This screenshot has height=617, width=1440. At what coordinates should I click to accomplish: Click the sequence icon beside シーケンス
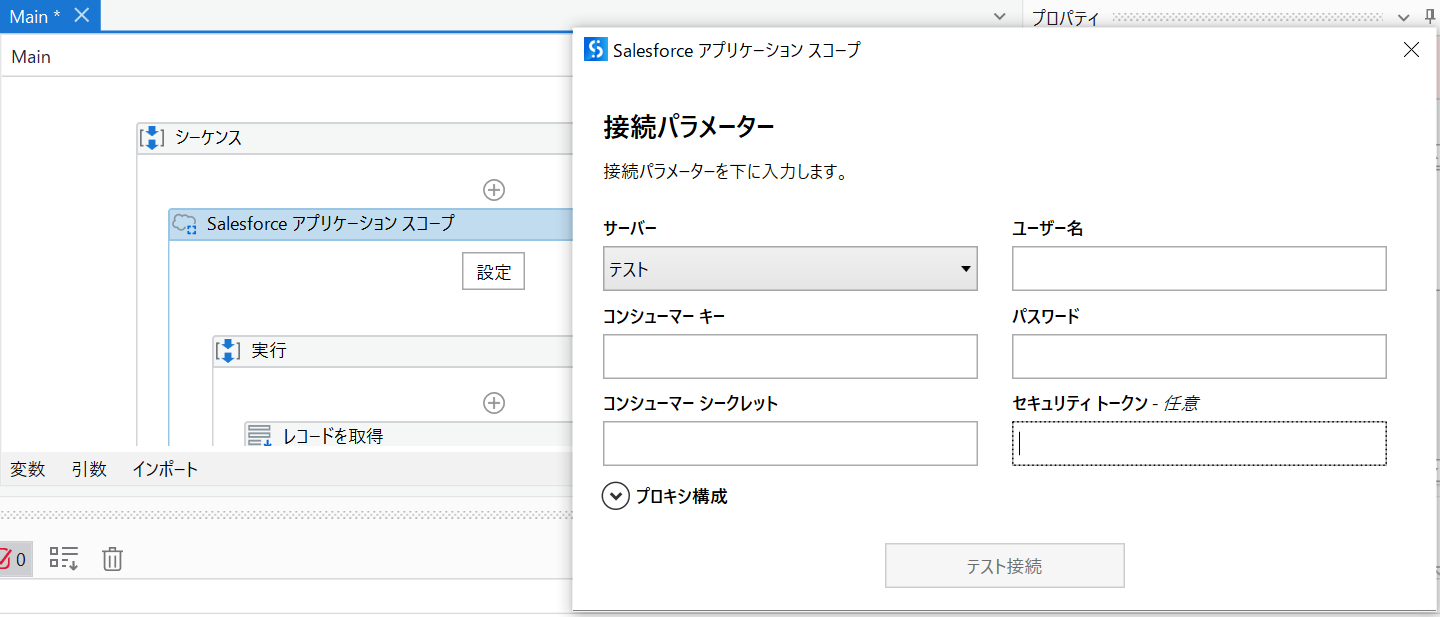click(152, 138)
